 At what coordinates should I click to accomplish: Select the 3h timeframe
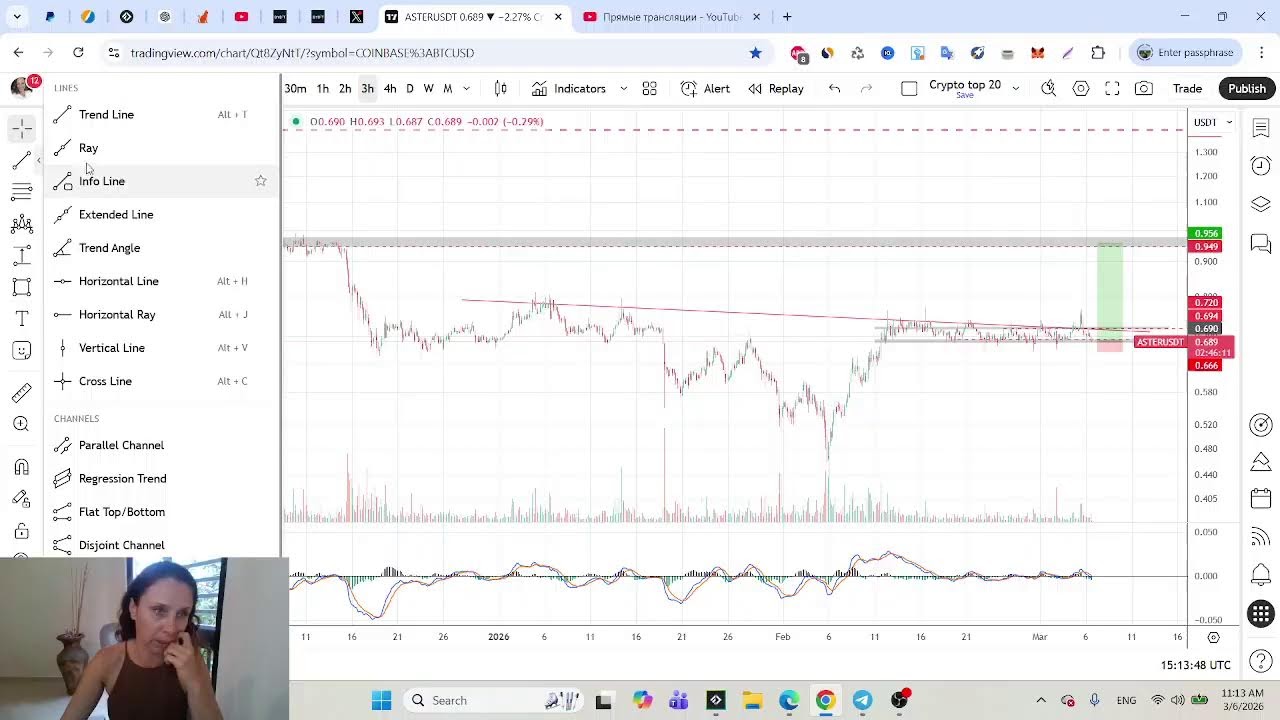point(367,89)
